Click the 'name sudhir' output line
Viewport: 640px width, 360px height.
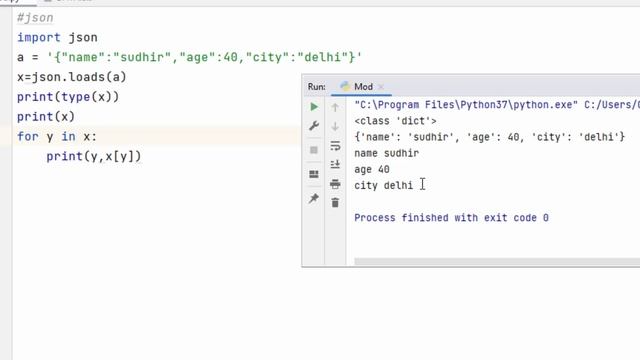pyautogui.click(x=387, y=153)
